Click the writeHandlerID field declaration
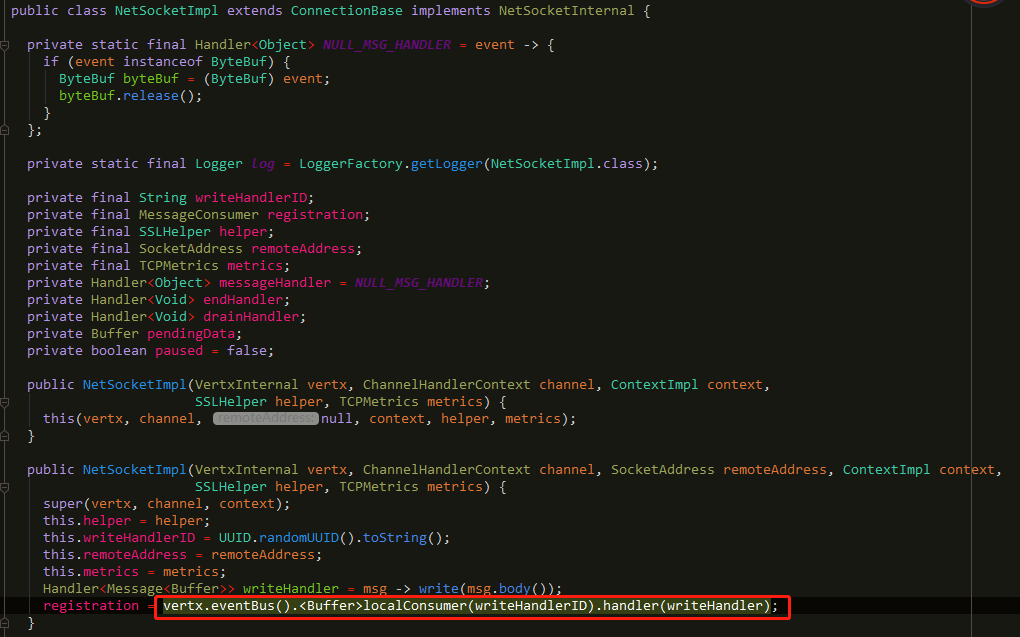 pyautogui.click(x=250, y=197)
